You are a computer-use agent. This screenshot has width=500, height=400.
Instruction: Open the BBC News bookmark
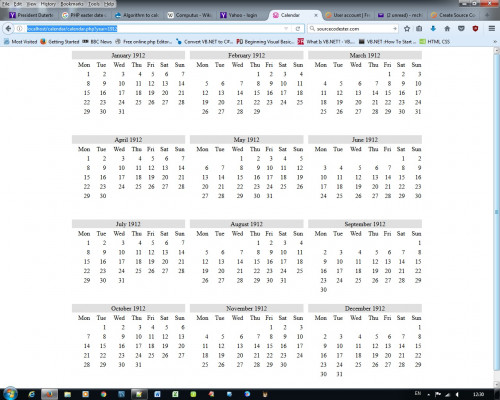(97, 42)
